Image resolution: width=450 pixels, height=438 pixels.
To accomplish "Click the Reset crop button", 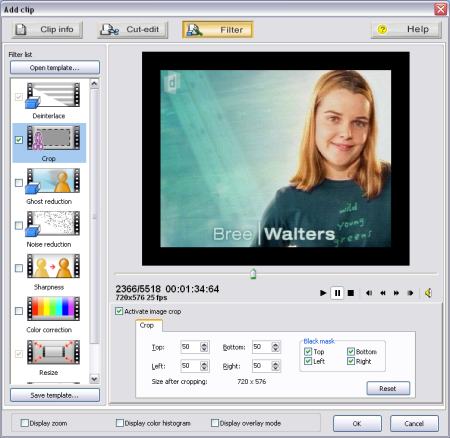I will [388, 389].
